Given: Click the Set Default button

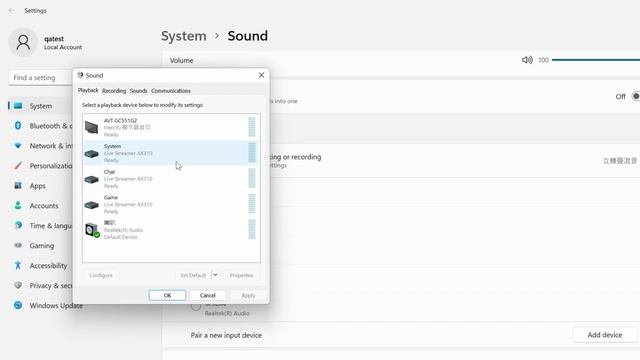Looking at the screenshot, I should [x=193, y=275].
